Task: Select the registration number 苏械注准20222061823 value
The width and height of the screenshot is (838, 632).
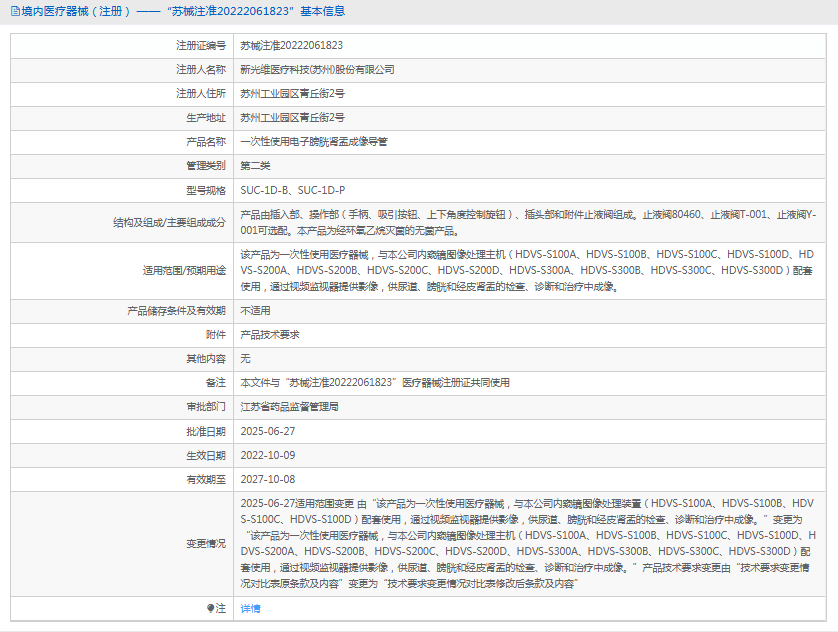Action: coord(291,45)
